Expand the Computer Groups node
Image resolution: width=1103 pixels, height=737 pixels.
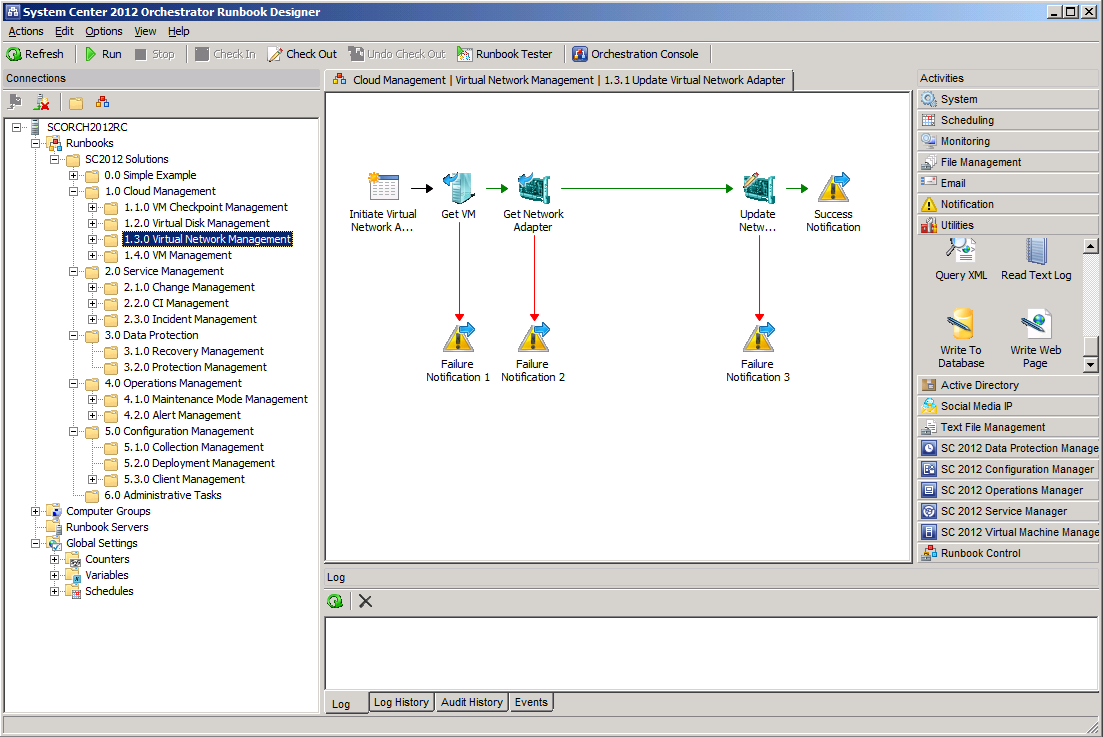[35, 511]
